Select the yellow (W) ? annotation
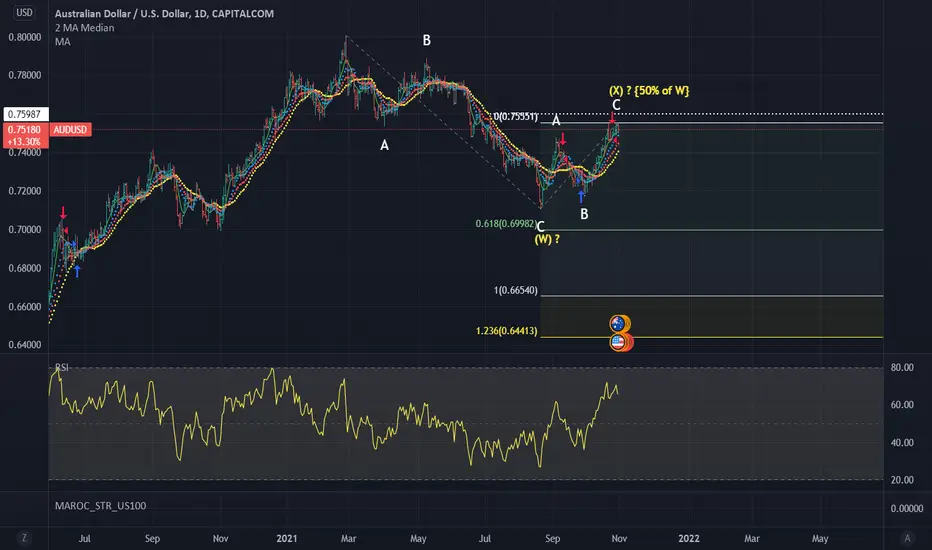Screen dimensions: 932x550 547,240
